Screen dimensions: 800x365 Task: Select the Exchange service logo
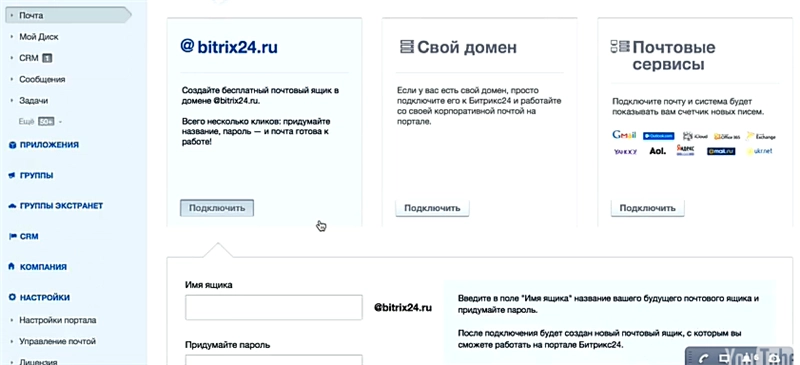761,136
